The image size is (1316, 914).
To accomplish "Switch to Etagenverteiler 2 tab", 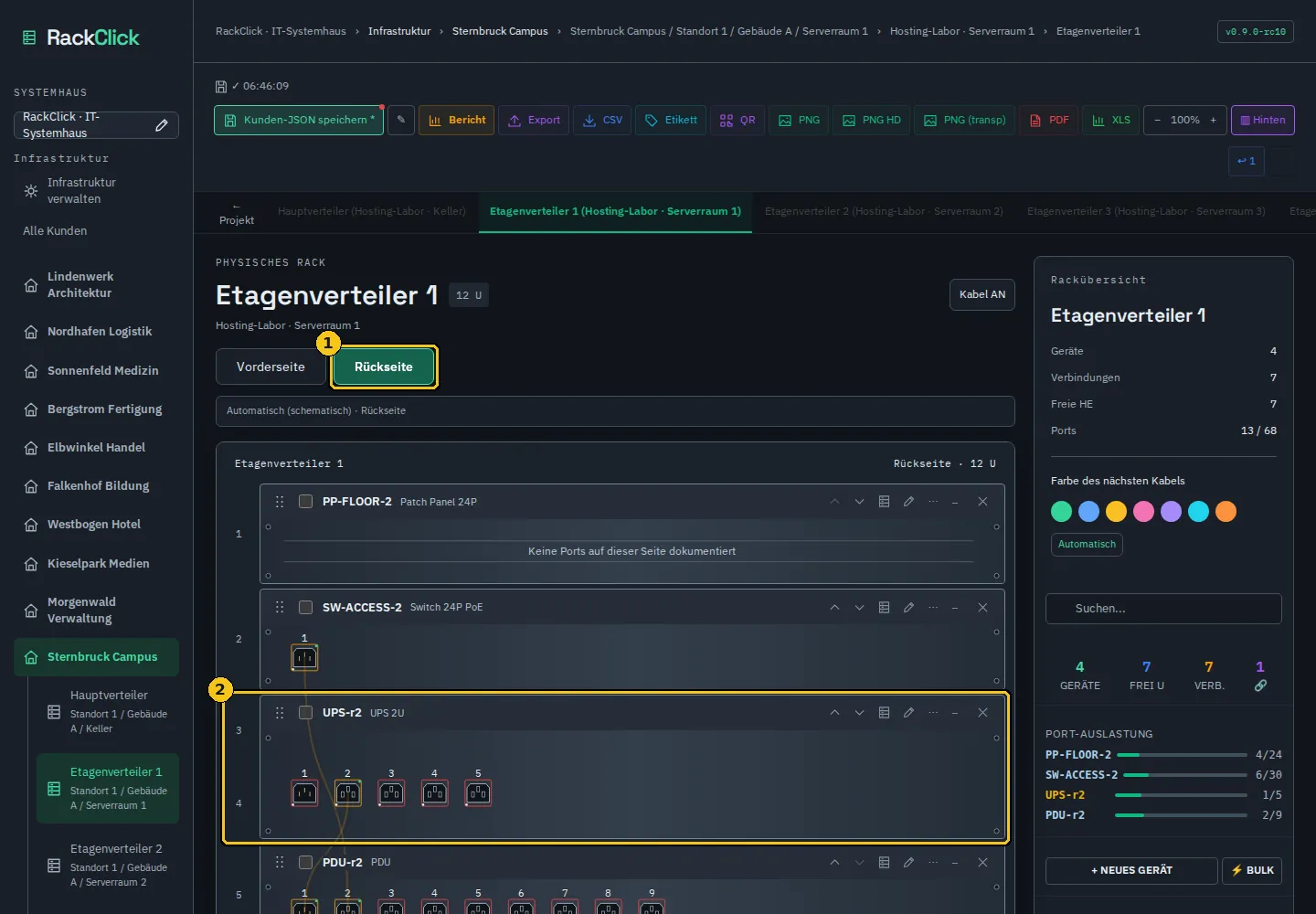I will pyautogui.click(x=884, y=211).
